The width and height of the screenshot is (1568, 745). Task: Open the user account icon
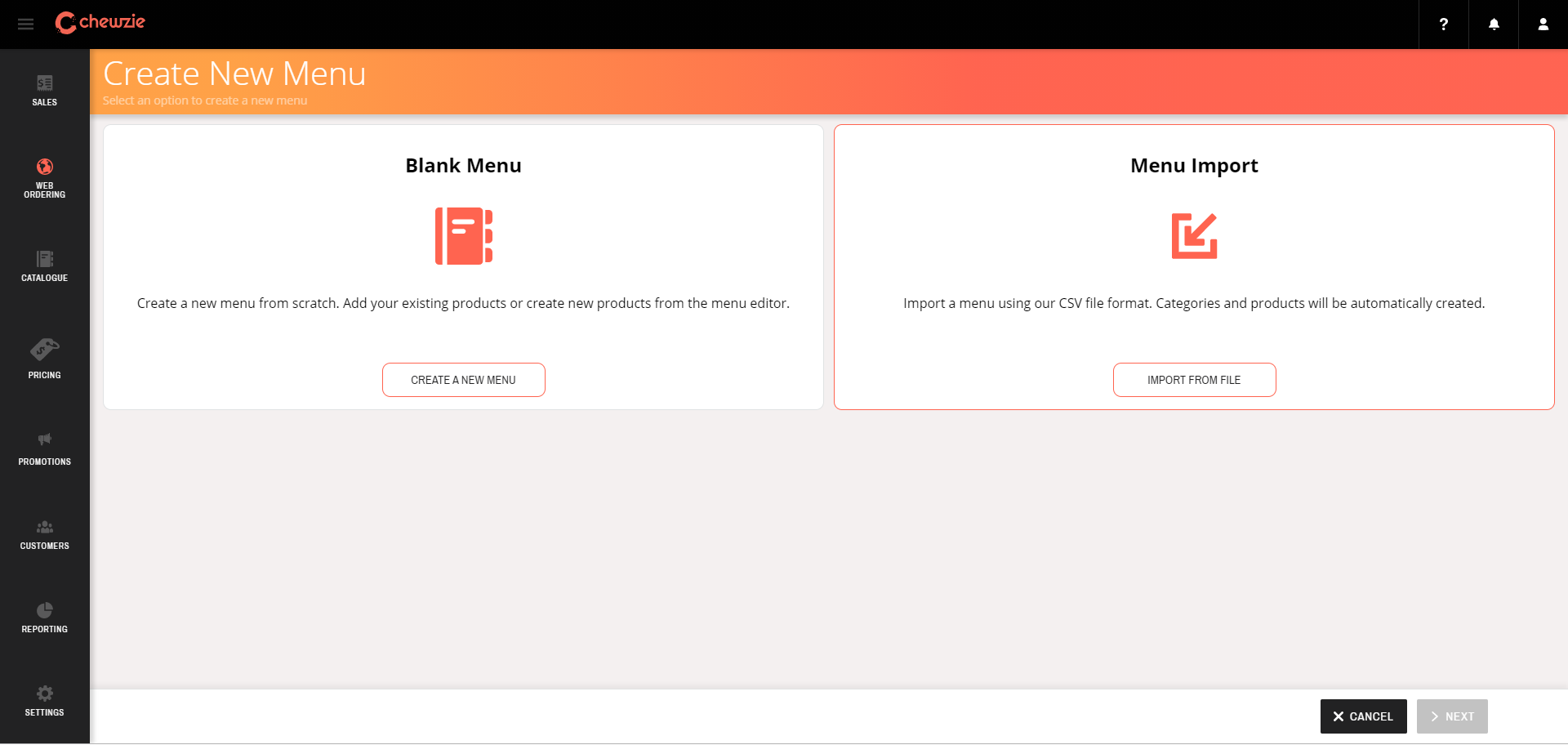1543,25
